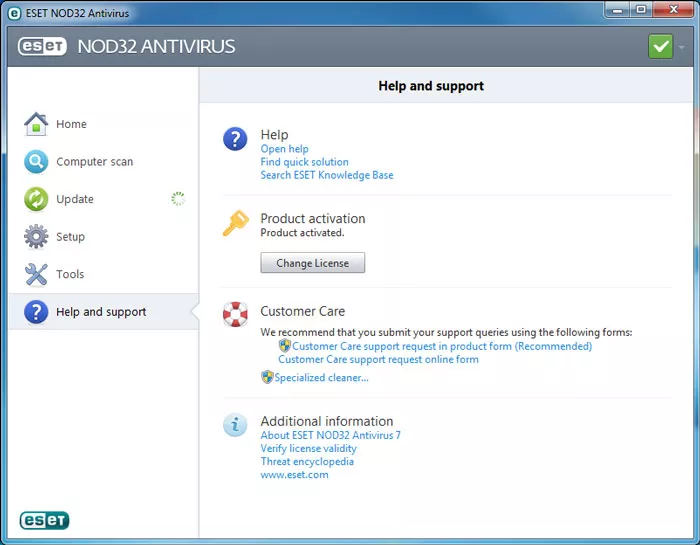Image resolution: width=700 pixels, height=545 pixels.
Task: Click the Help and support question icon in sidebar
Action: pyautogui.click(x=36, y=312)
